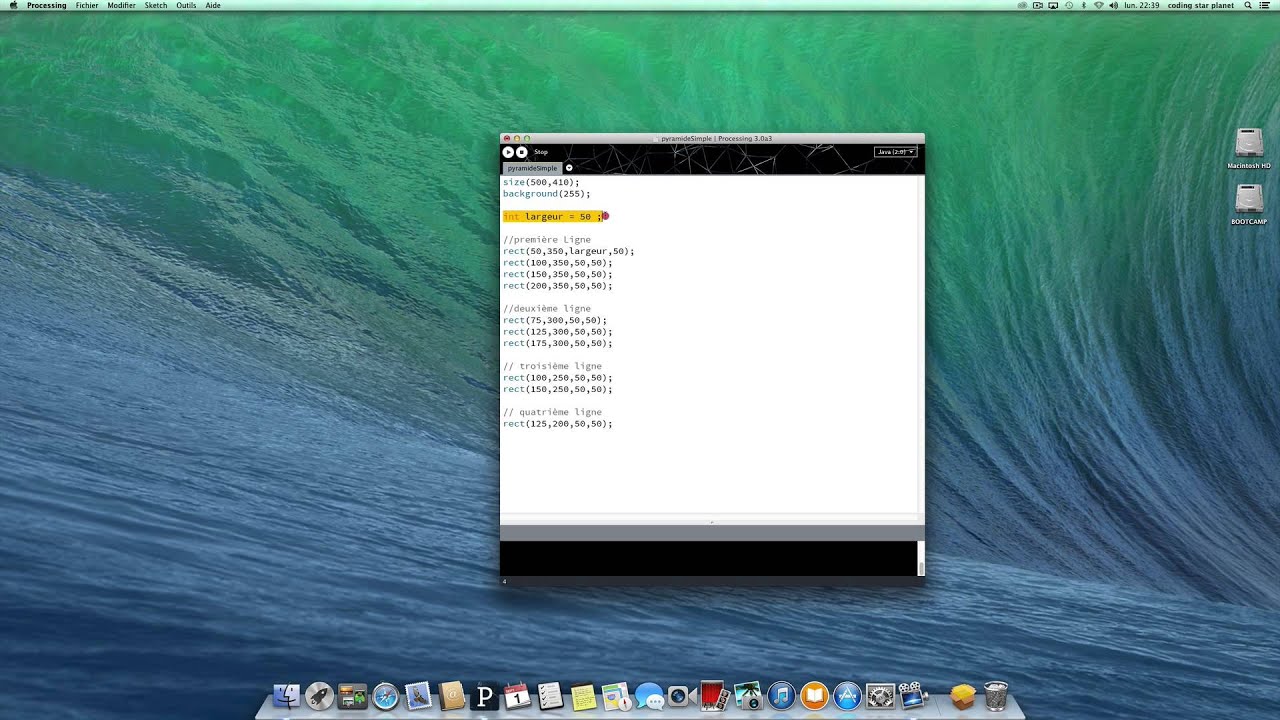1280x720 pixels.
Task: Open Messages from the dock
Action: coord(649,696)
